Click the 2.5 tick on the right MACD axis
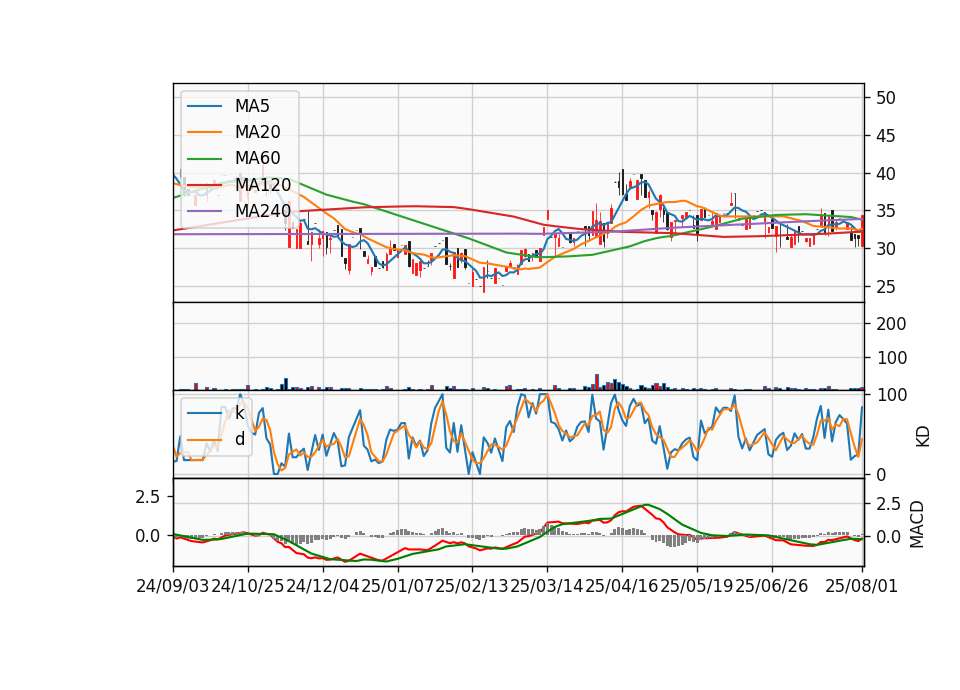The height and width of the screenshot is (690, 960). point(888,504)
